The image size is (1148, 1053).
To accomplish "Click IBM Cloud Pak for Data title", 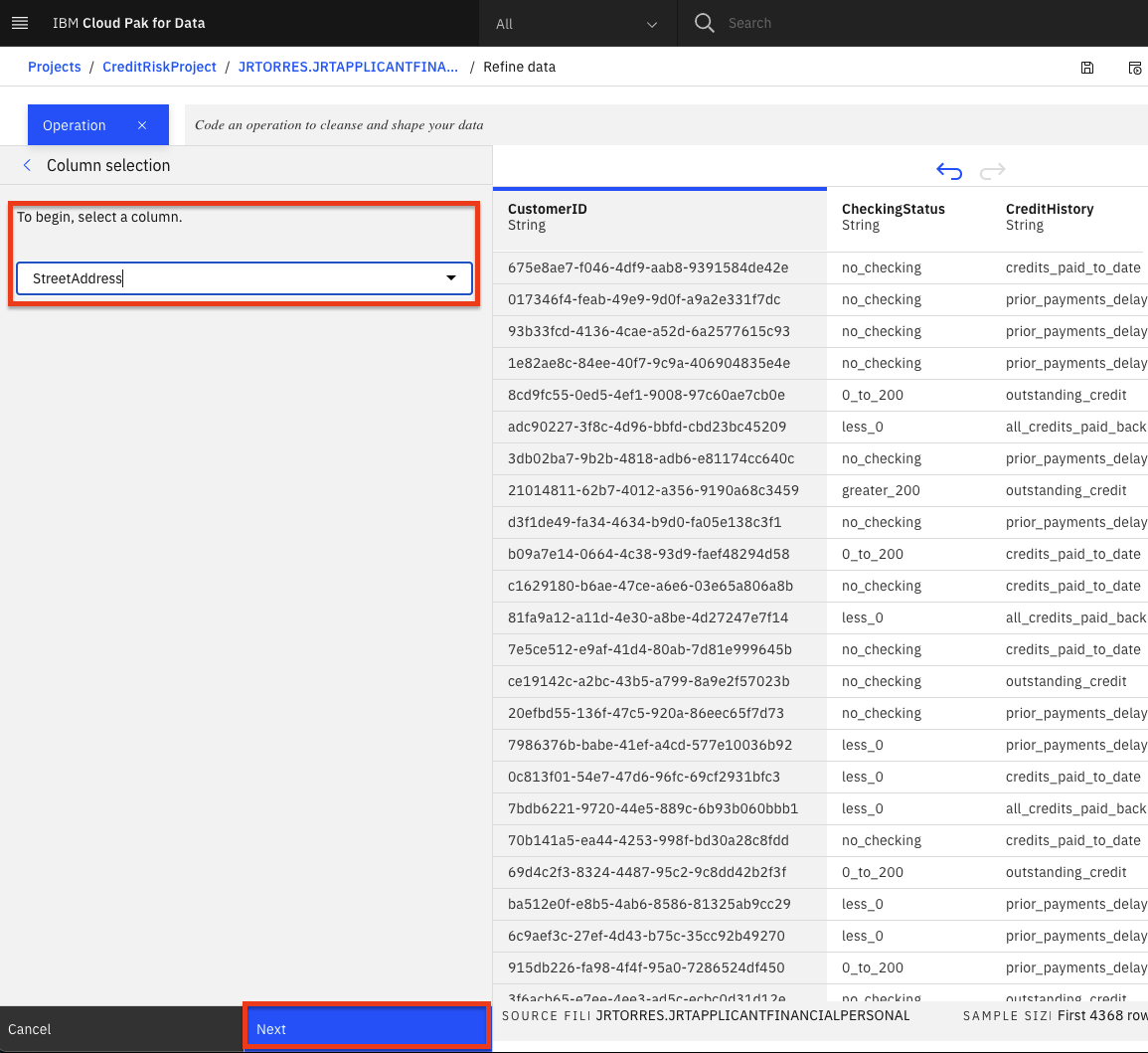I will pyautogui.click(x=129, y=23).
